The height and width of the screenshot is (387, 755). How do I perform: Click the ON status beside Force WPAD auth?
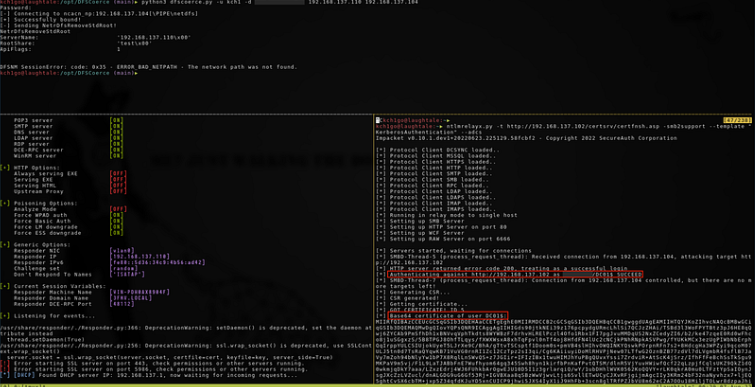[x=117, y=215]
